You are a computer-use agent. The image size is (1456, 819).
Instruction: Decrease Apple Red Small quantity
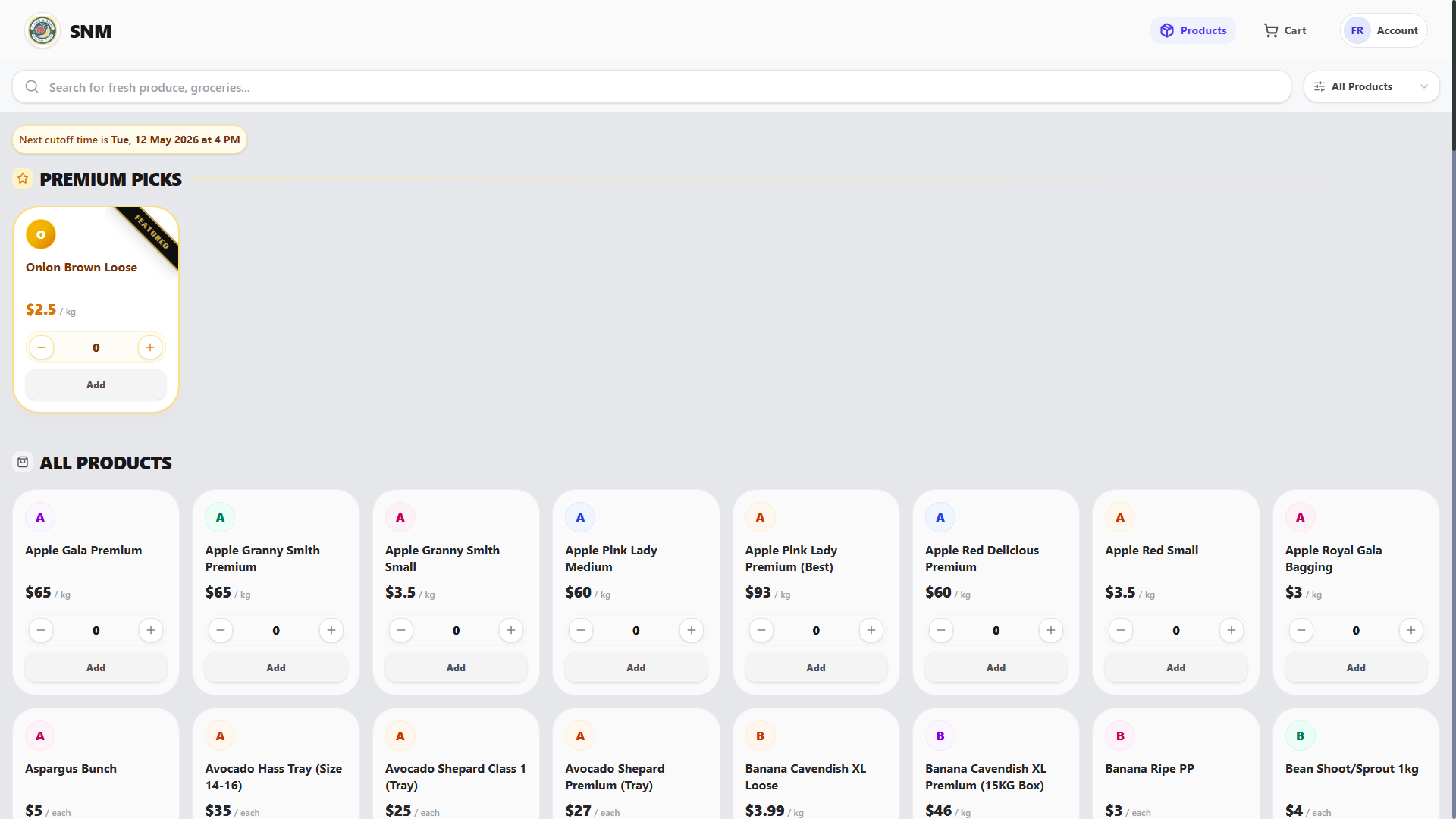point(1121,630)
